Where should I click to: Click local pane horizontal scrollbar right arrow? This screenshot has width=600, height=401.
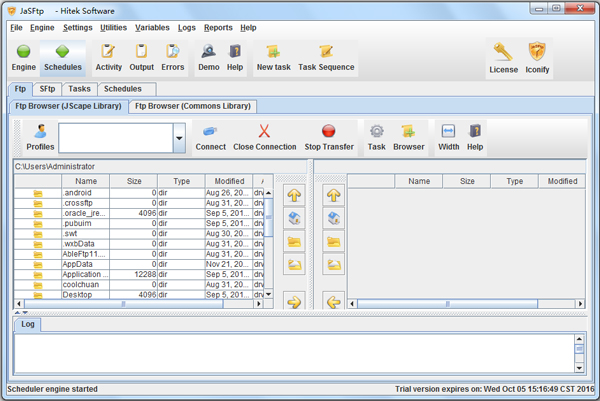[259, 304]
